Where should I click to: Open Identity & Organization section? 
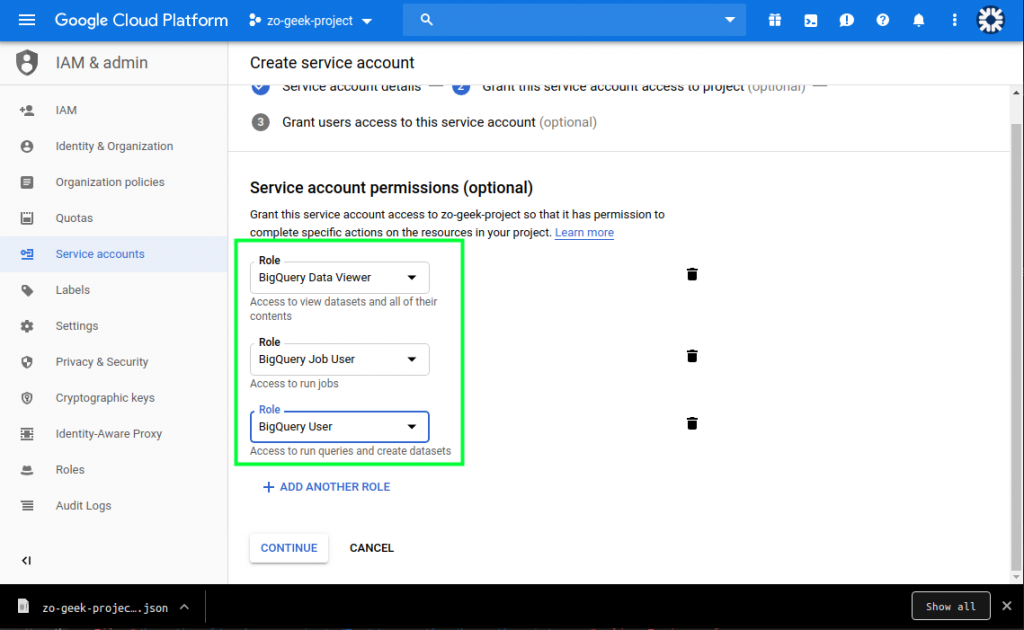tap(114, 146)
